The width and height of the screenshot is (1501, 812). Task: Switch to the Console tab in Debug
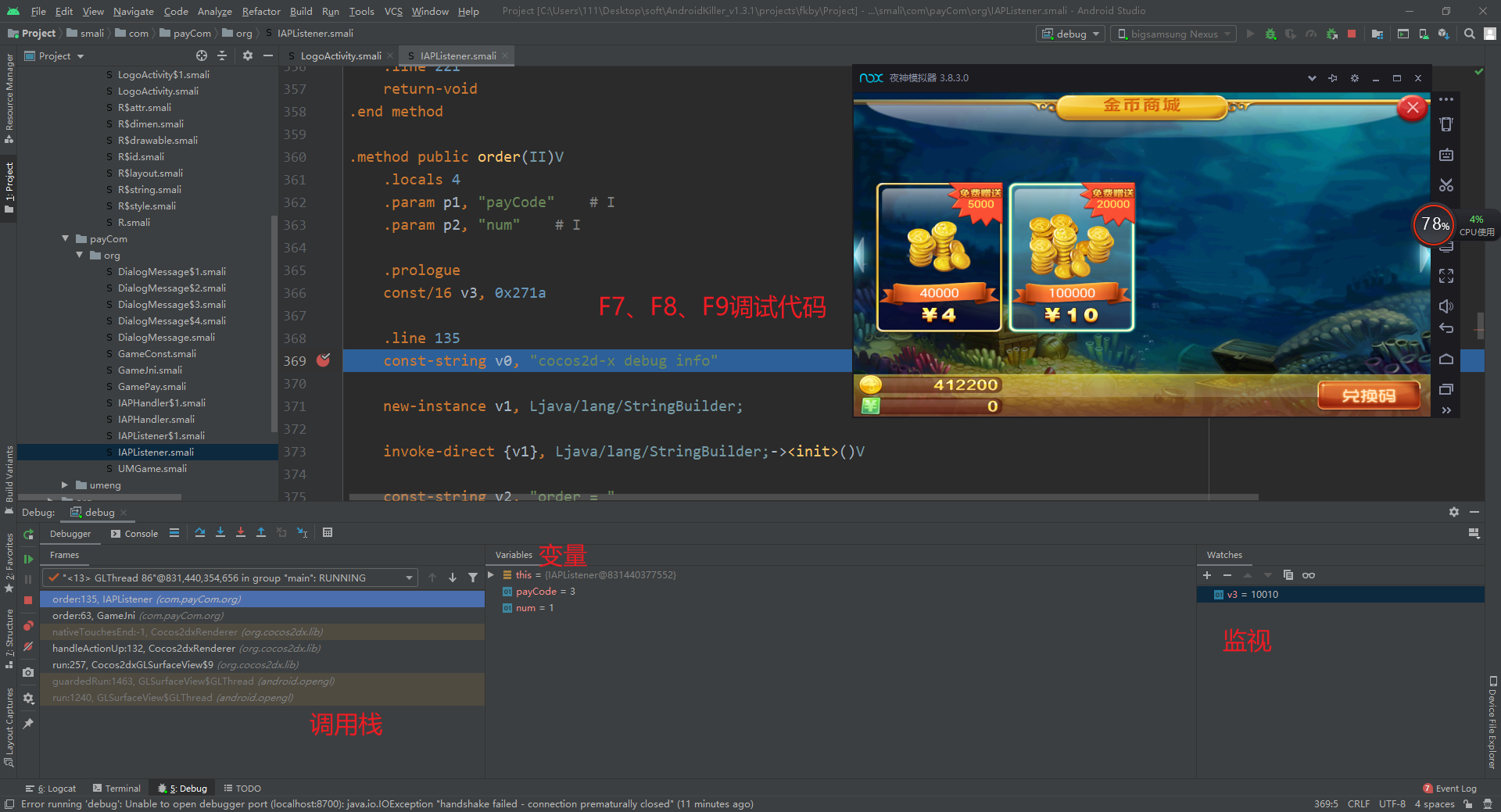pyautogui.click(x=134, y=534)
